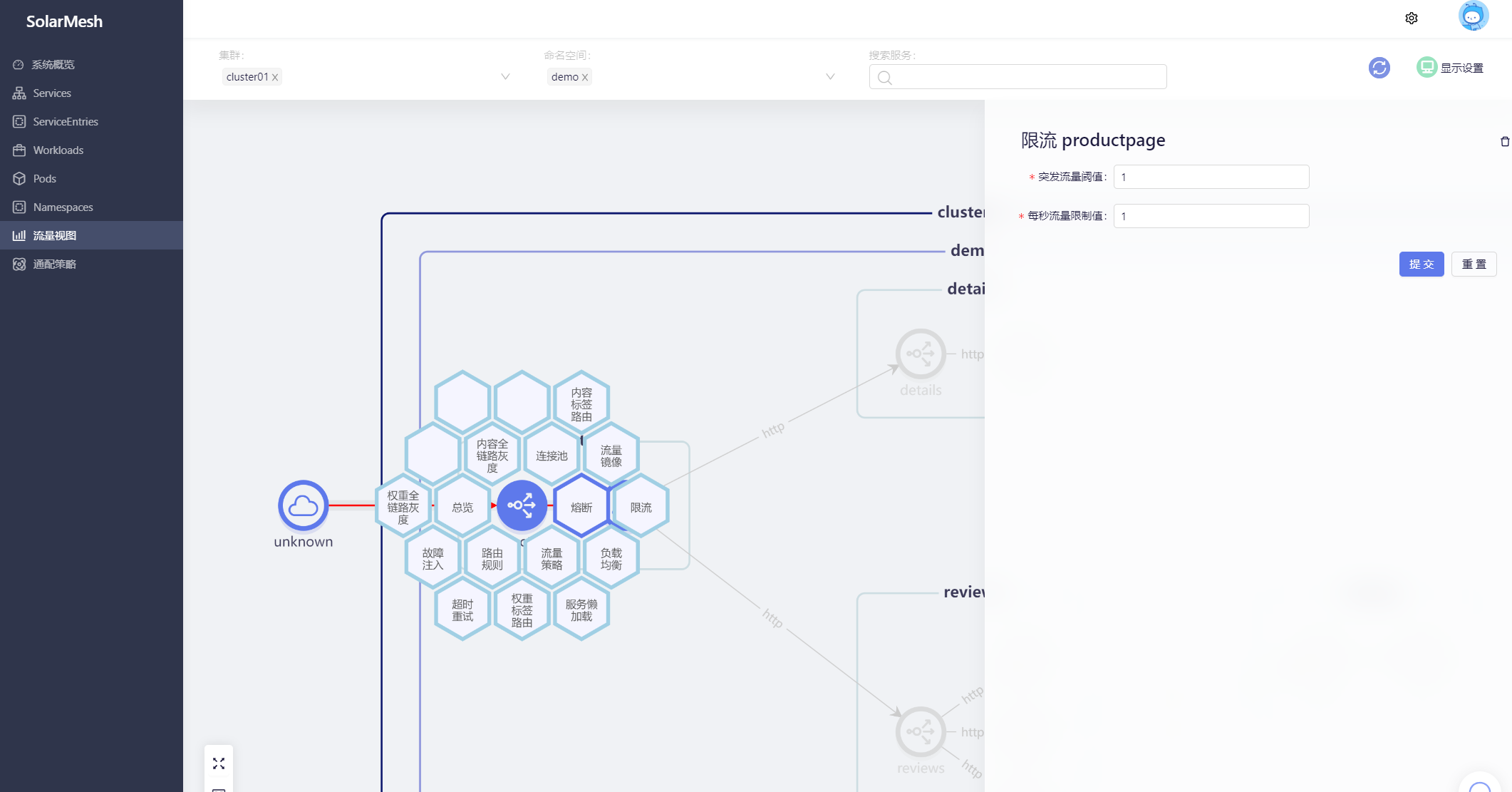Viewport: 1512px width, 792px height.
Task: Open 显示设置 display settings
Action: coord(1450,68)
